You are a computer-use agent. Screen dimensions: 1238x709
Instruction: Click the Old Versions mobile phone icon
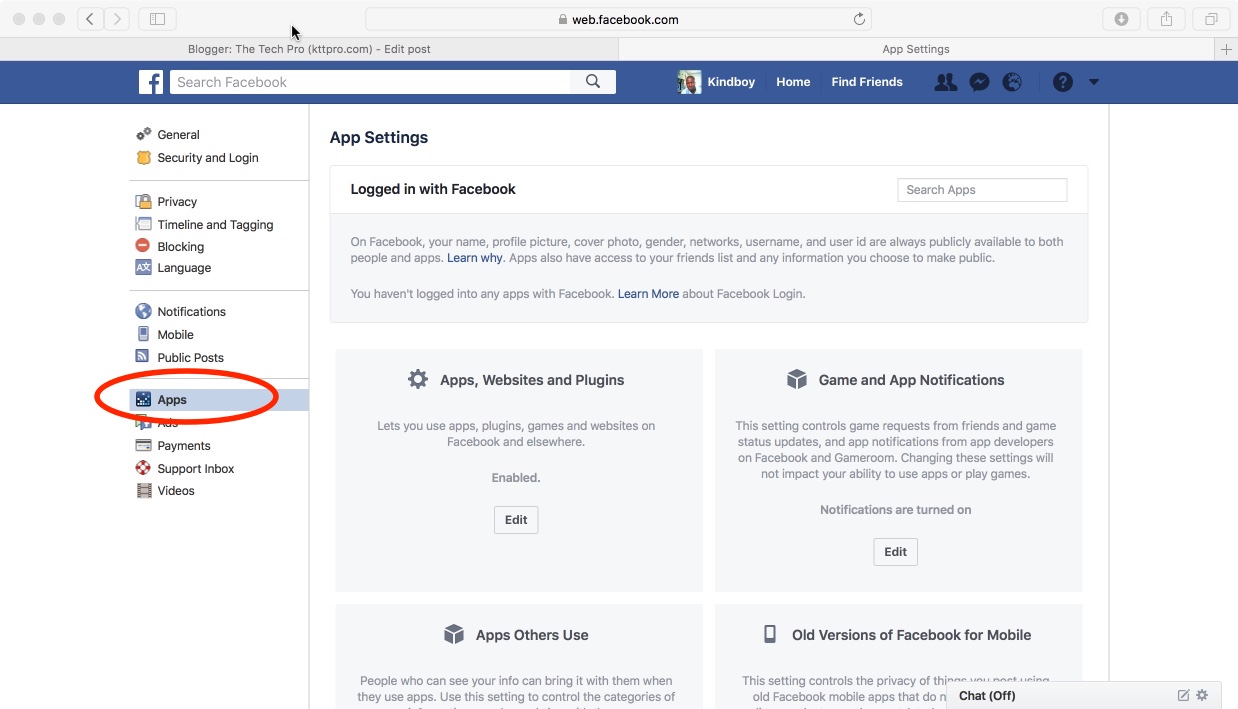point(770,634)
